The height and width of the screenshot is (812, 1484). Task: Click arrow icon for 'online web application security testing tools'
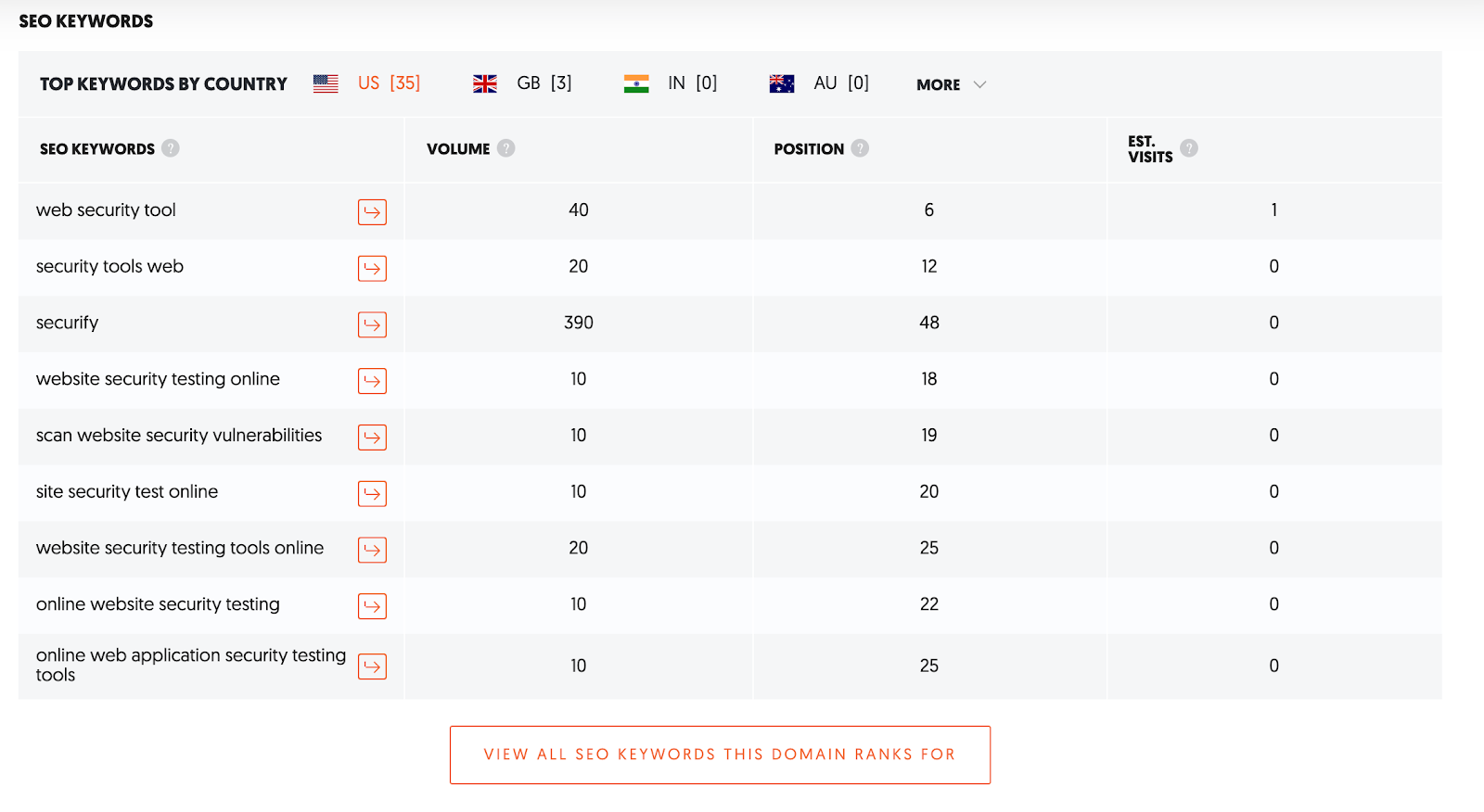point(372,666)
